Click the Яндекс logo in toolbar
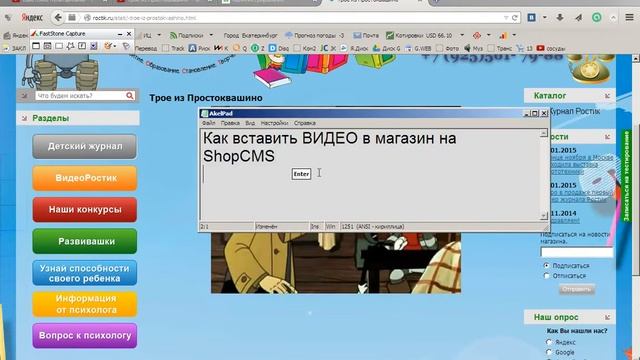The height and width of the screenshot is (360, 640). pos(32,18)
